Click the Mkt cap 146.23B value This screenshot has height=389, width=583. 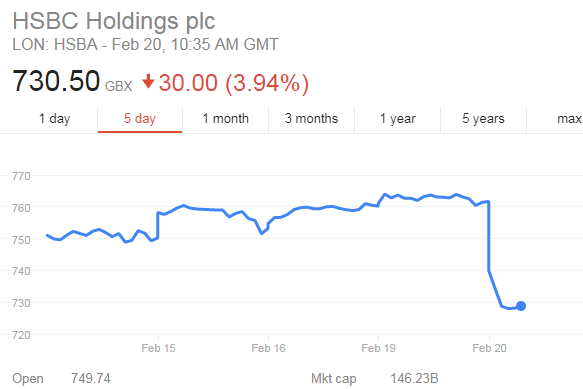point(414,379)
